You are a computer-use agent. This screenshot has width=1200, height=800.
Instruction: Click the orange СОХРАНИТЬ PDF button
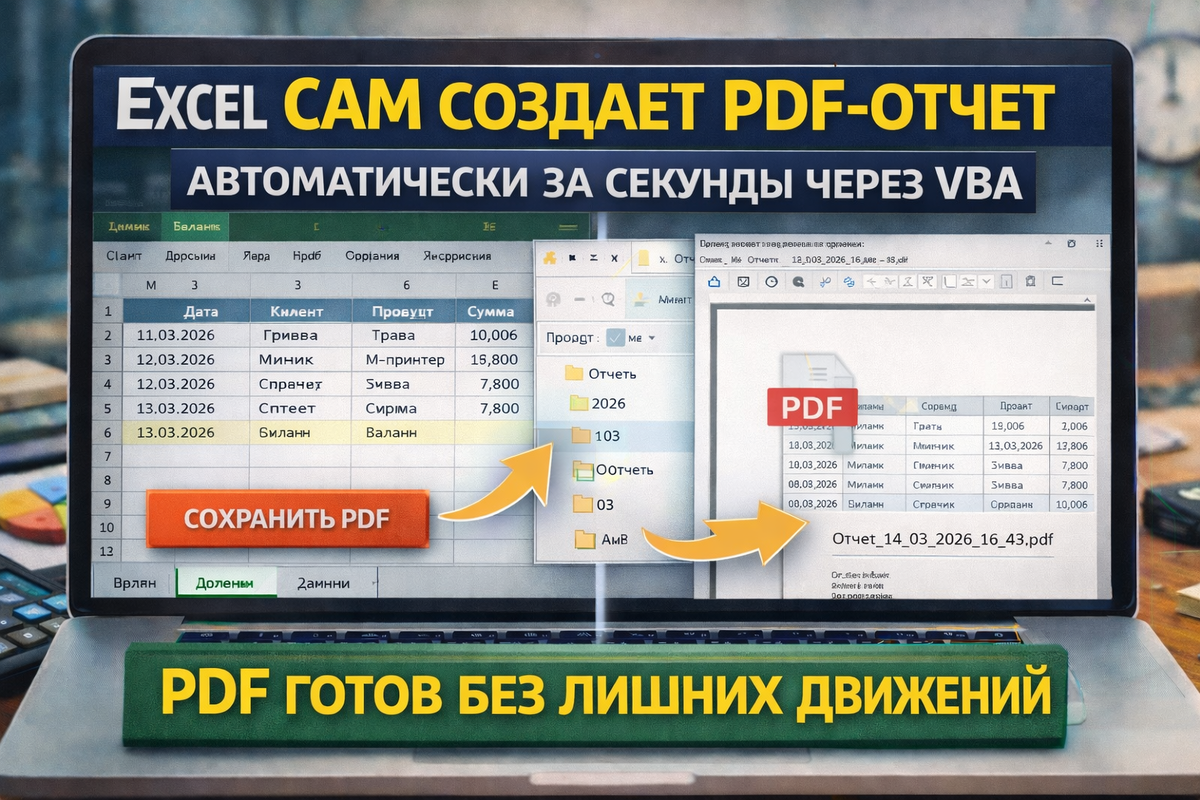coord(286,518)
